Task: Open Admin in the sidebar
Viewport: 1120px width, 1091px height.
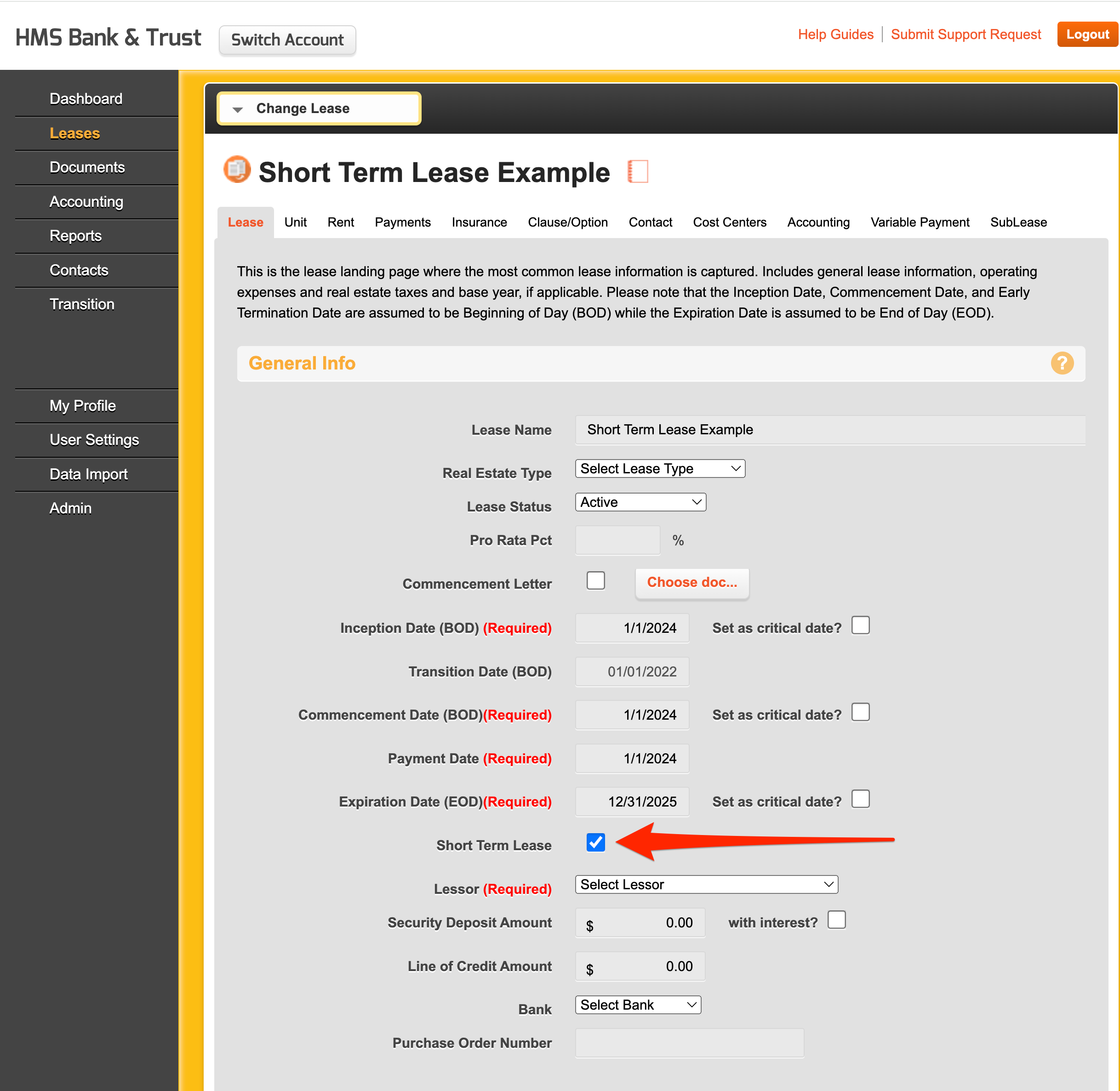Action: pos(70,508)
